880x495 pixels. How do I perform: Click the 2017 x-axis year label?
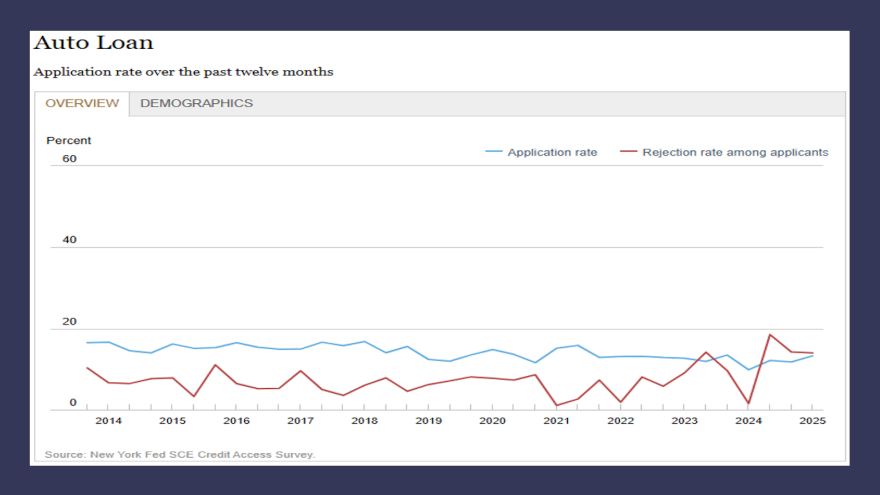(x=300, y=421)
